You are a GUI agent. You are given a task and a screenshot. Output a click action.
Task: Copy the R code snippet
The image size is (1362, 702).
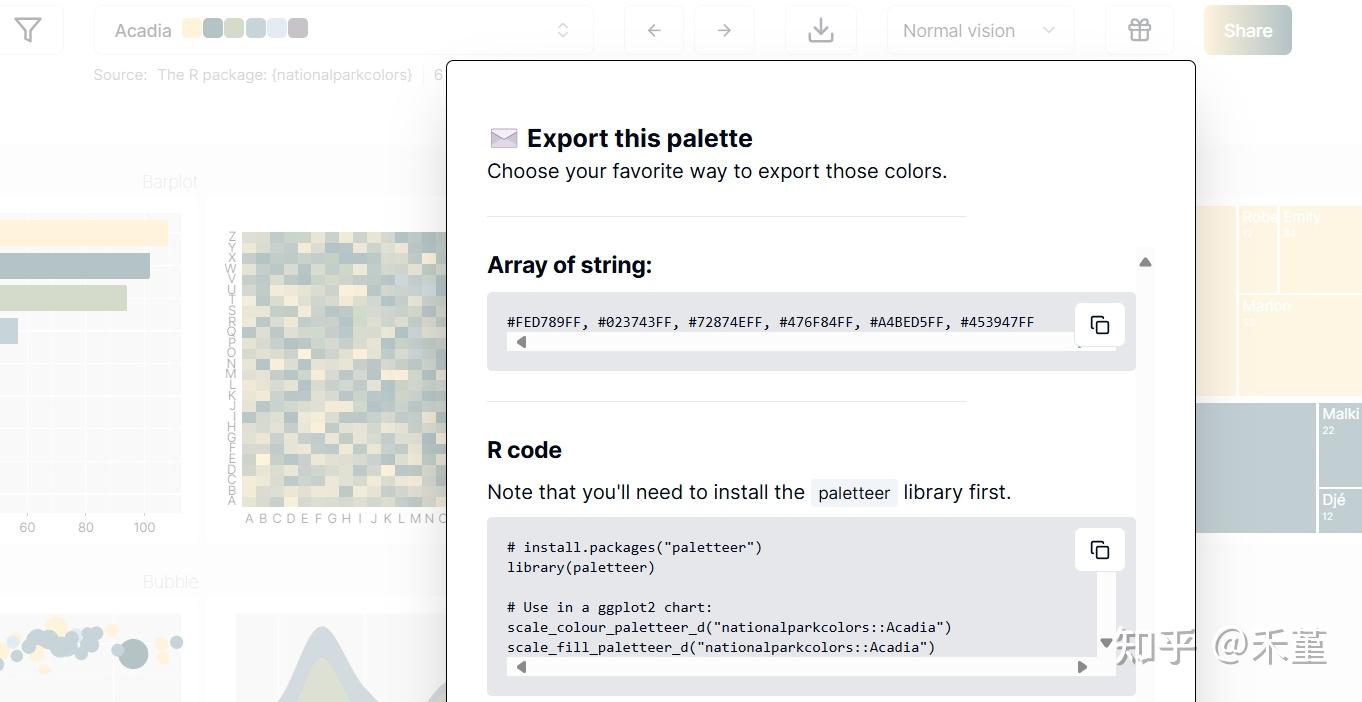(x=1099, y=550)
